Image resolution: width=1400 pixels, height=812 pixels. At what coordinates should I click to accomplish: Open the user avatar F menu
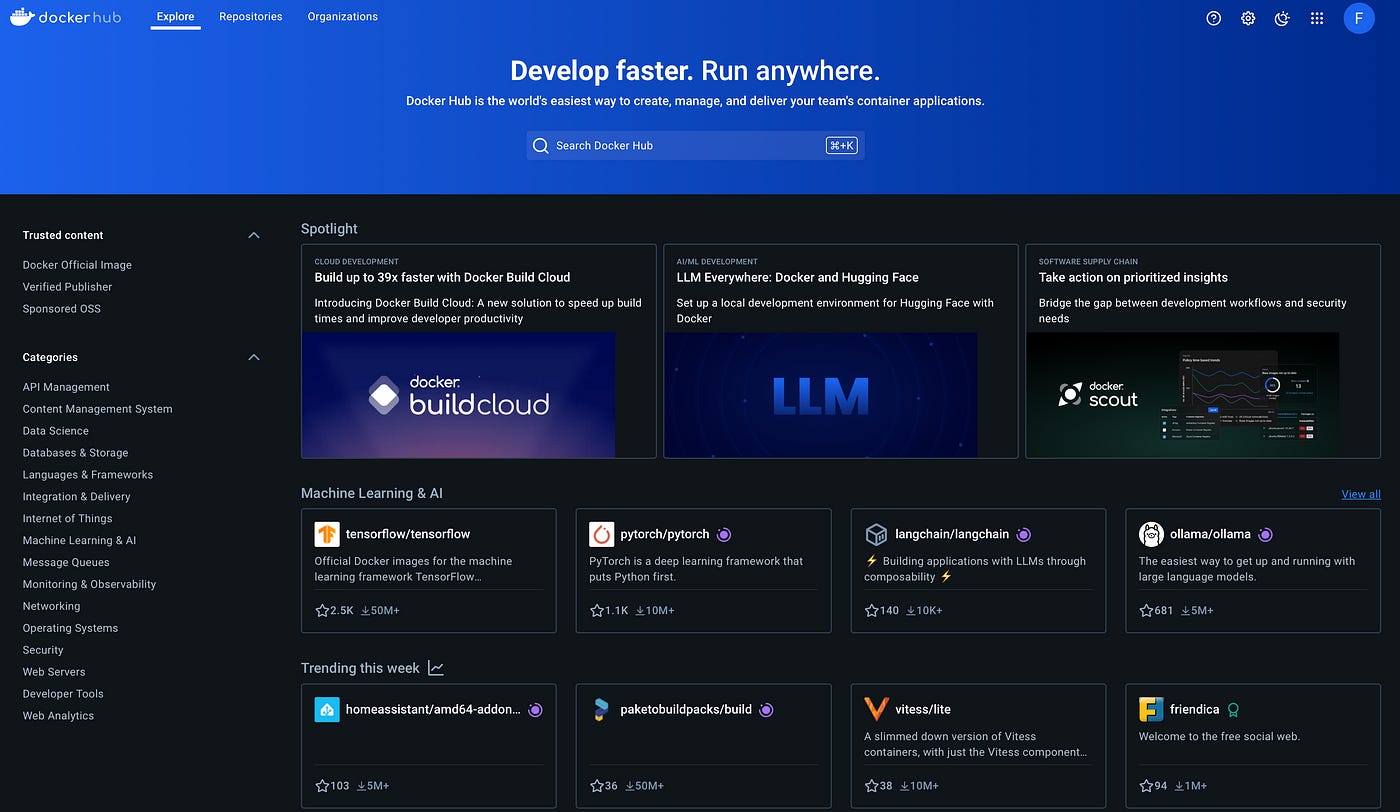point(1359,18)
